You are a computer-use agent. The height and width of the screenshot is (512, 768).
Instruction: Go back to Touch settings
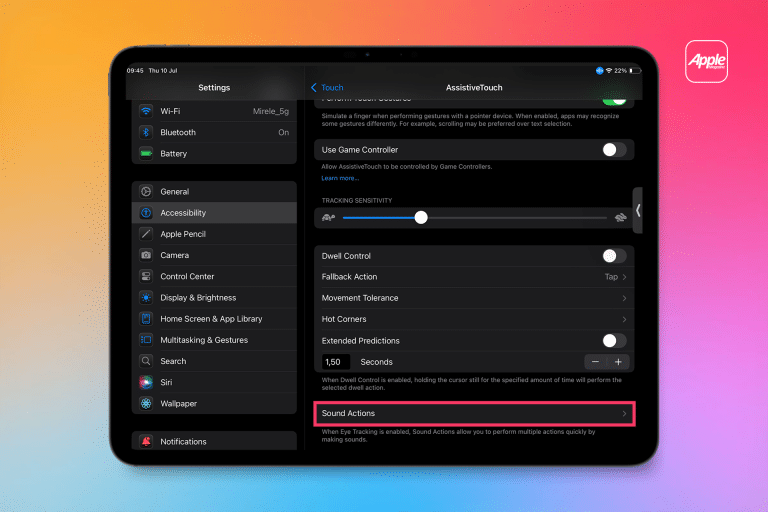click(x=327, y=88)
